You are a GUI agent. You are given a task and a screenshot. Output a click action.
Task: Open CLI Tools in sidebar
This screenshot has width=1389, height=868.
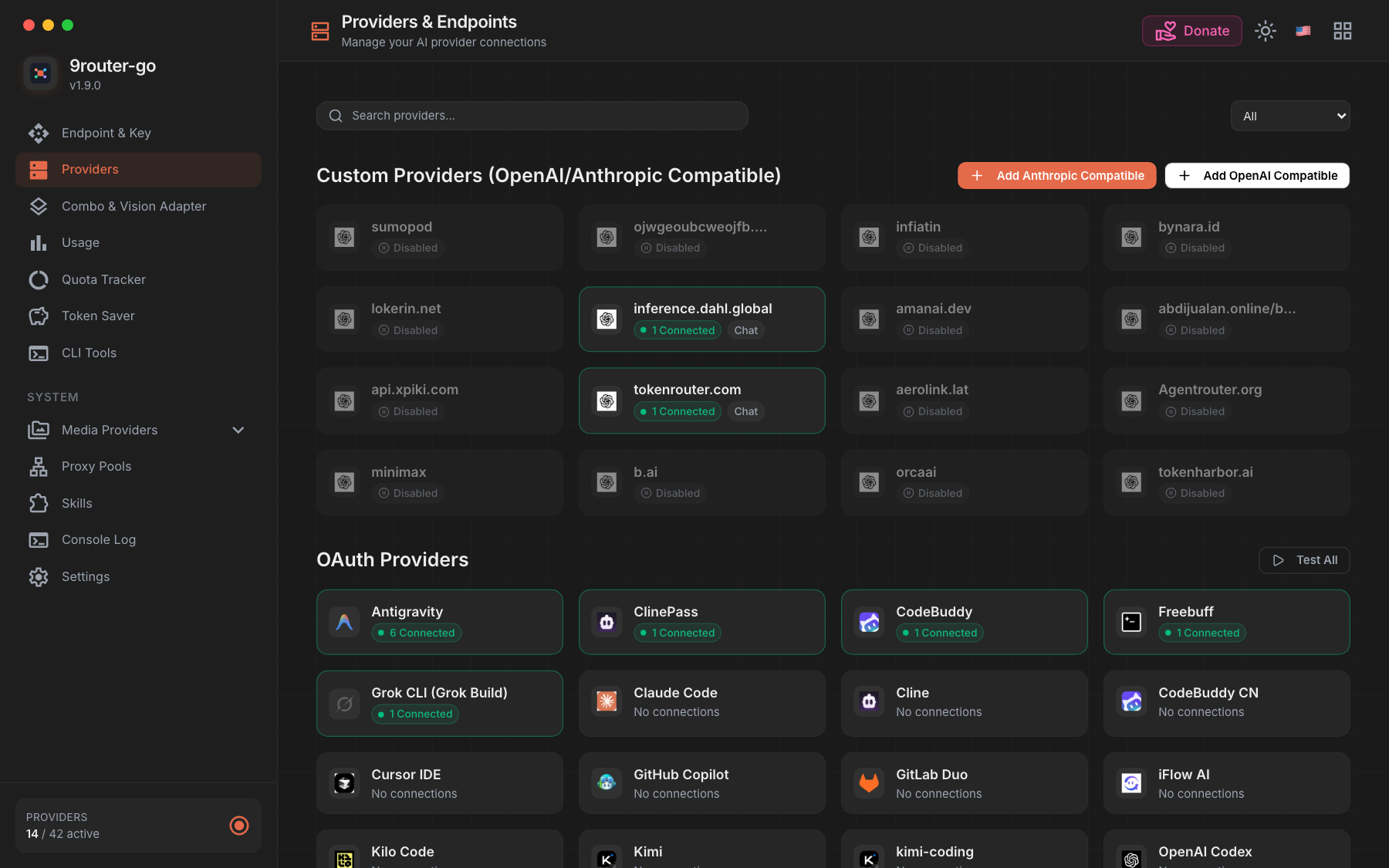(138, 353)
